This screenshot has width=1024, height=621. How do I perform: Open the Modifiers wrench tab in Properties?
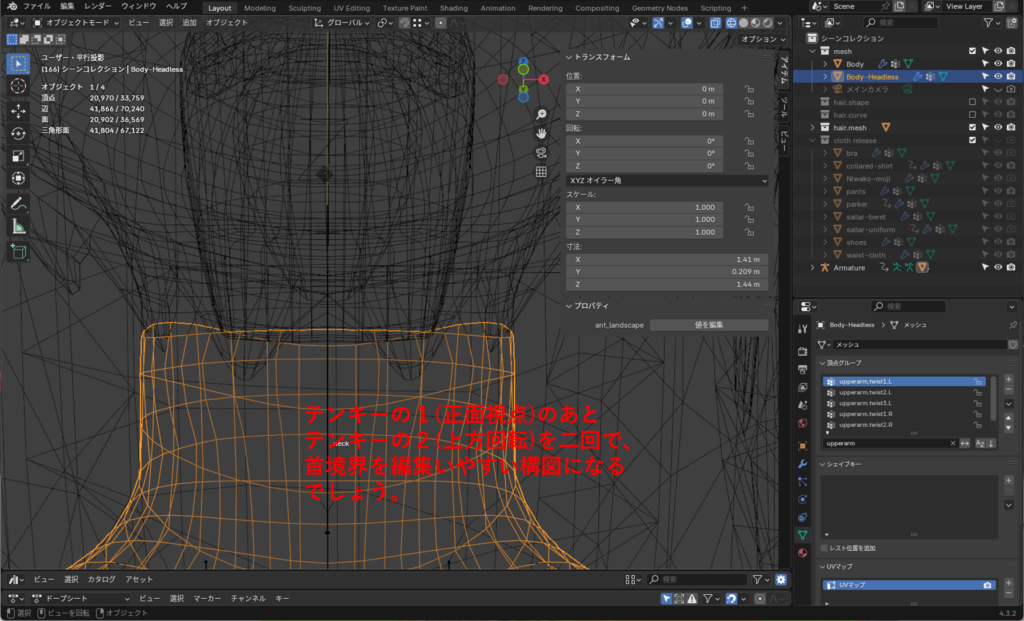802,464
